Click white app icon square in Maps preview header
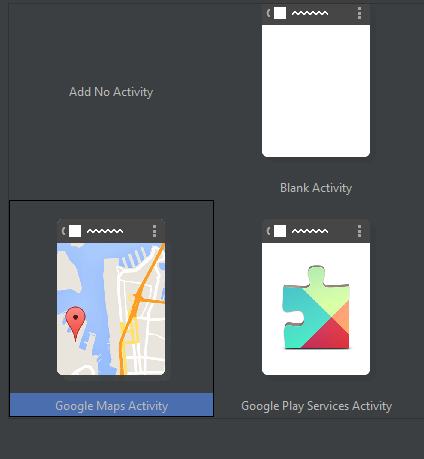Image resolution: width=424 pixels, height=459 pixels. [75, 231]
